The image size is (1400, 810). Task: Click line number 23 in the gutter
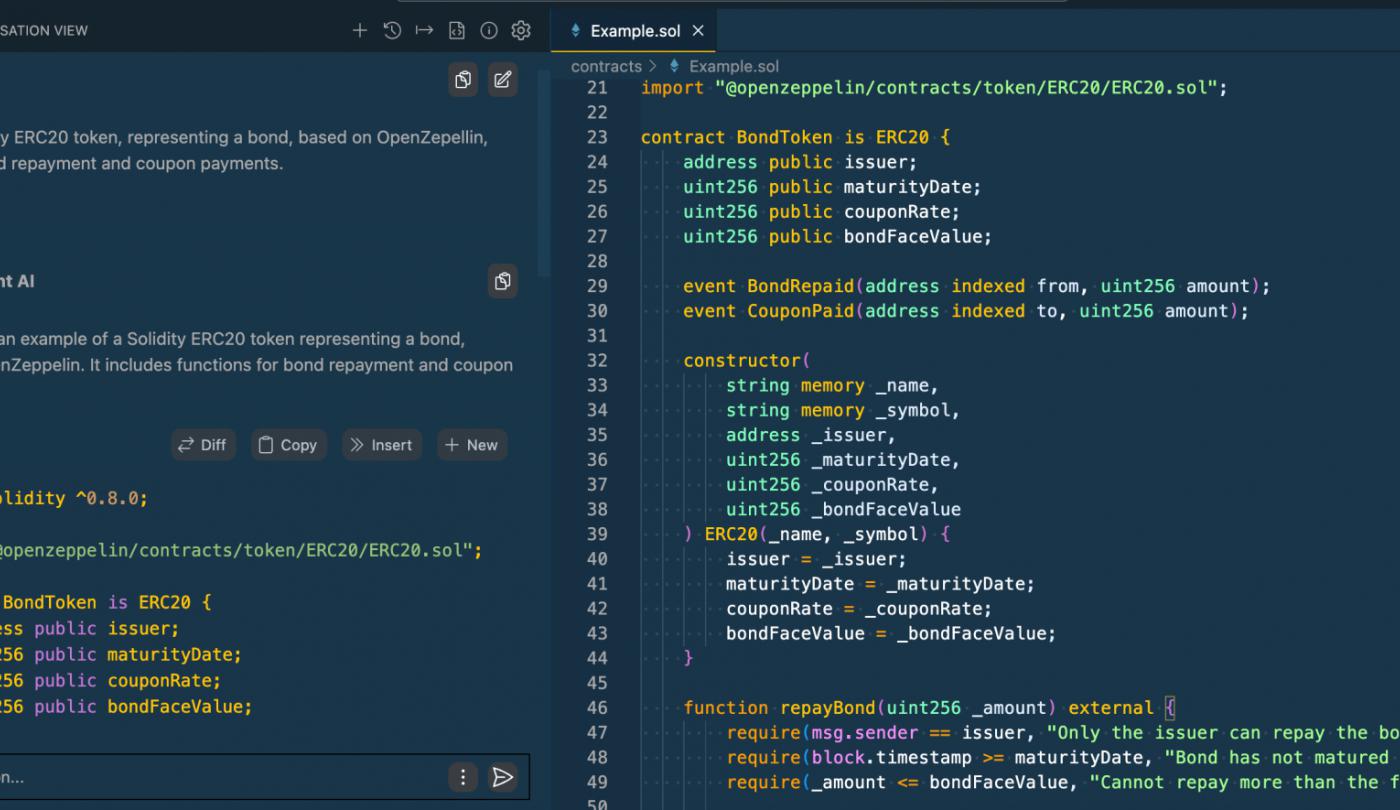(x=597, y=137)
